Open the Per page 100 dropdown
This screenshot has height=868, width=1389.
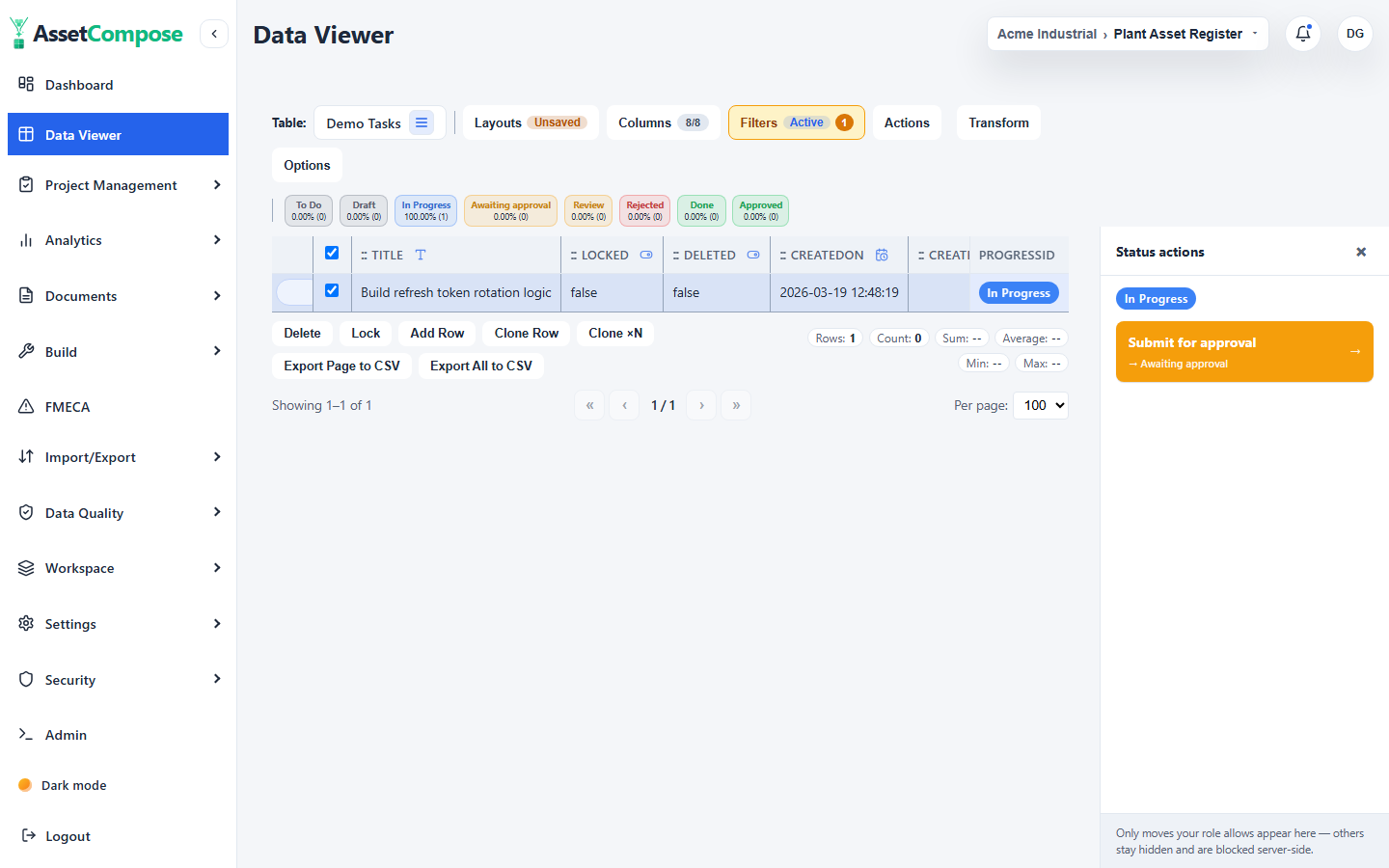point(1041,405)
